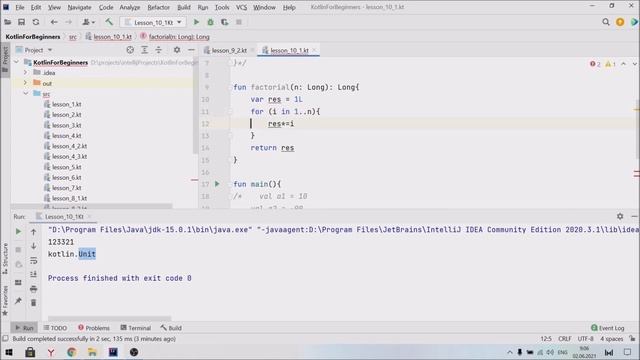
Task: Click the 4 spaces indent indicator
Action: [x=611, y=339]
